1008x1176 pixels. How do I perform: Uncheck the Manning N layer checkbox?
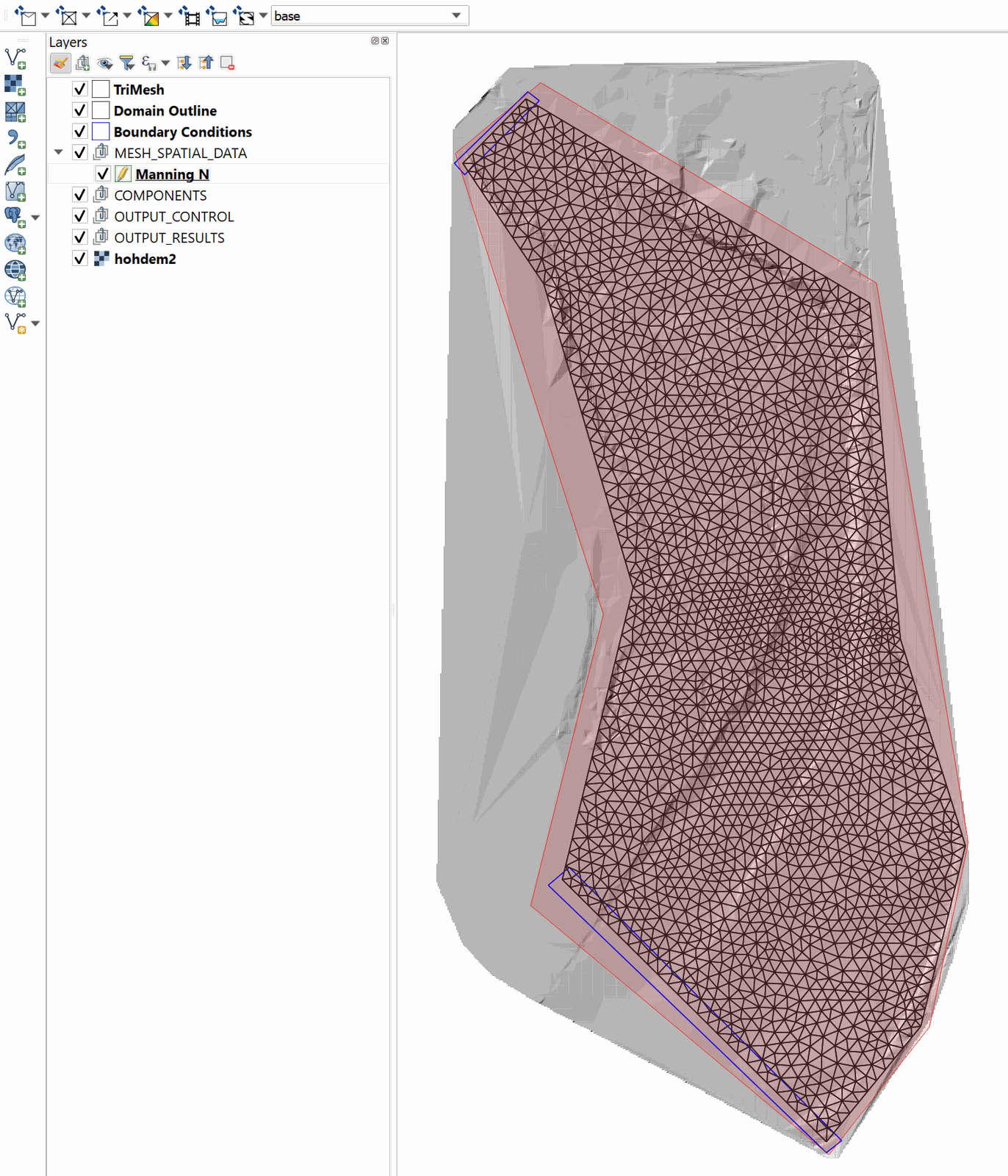(103, 174)
